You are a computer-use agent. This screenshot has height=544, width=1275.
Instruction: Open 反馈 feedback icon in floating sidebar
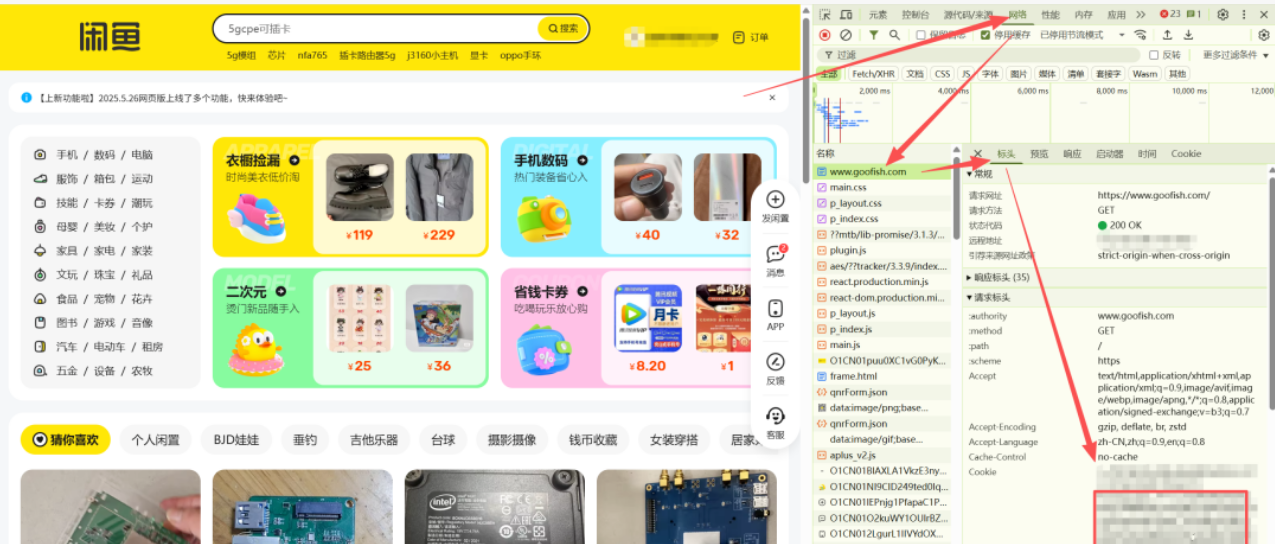coord(775,362)
